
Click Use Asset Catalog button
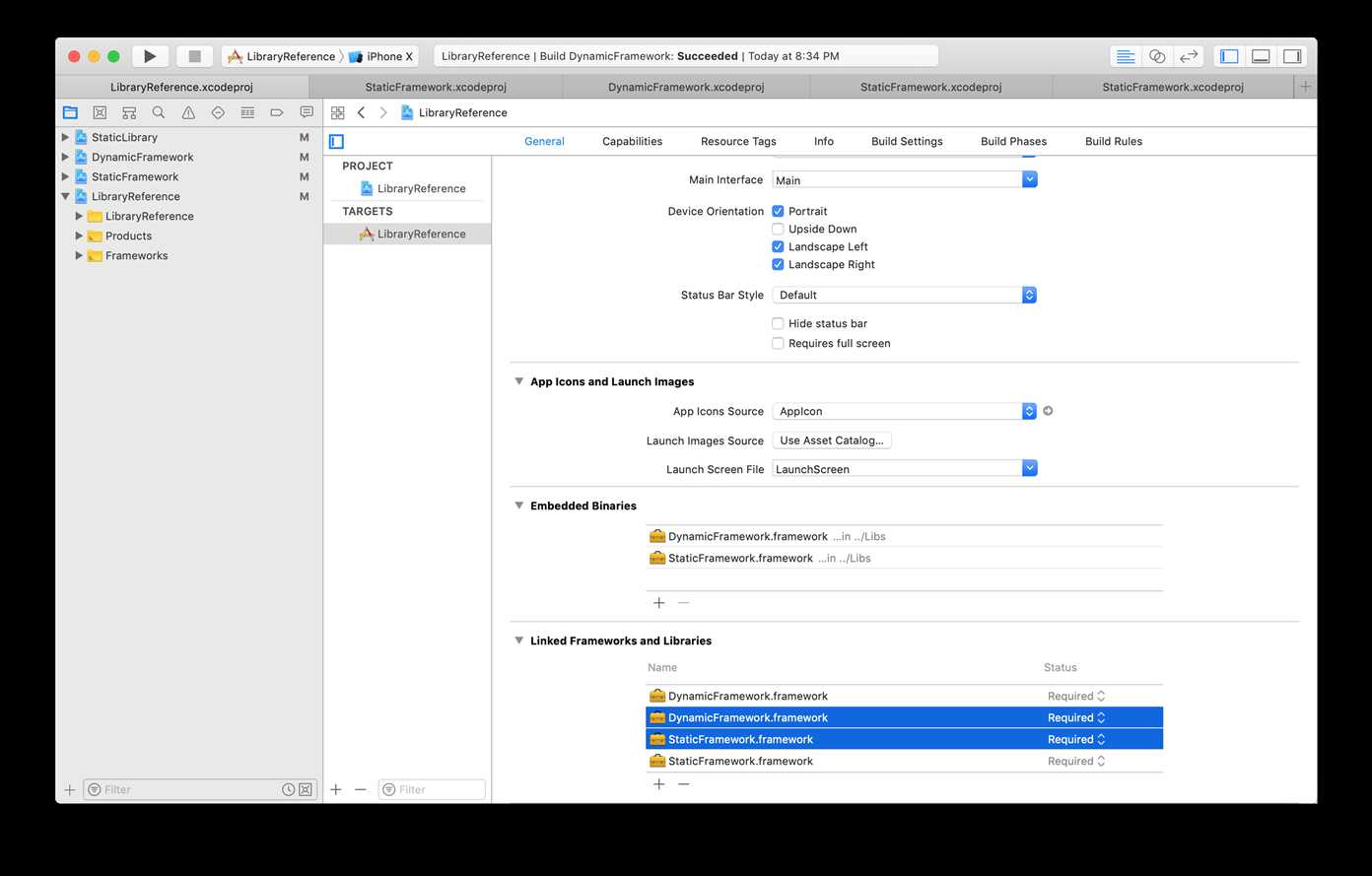pos(832,440)
